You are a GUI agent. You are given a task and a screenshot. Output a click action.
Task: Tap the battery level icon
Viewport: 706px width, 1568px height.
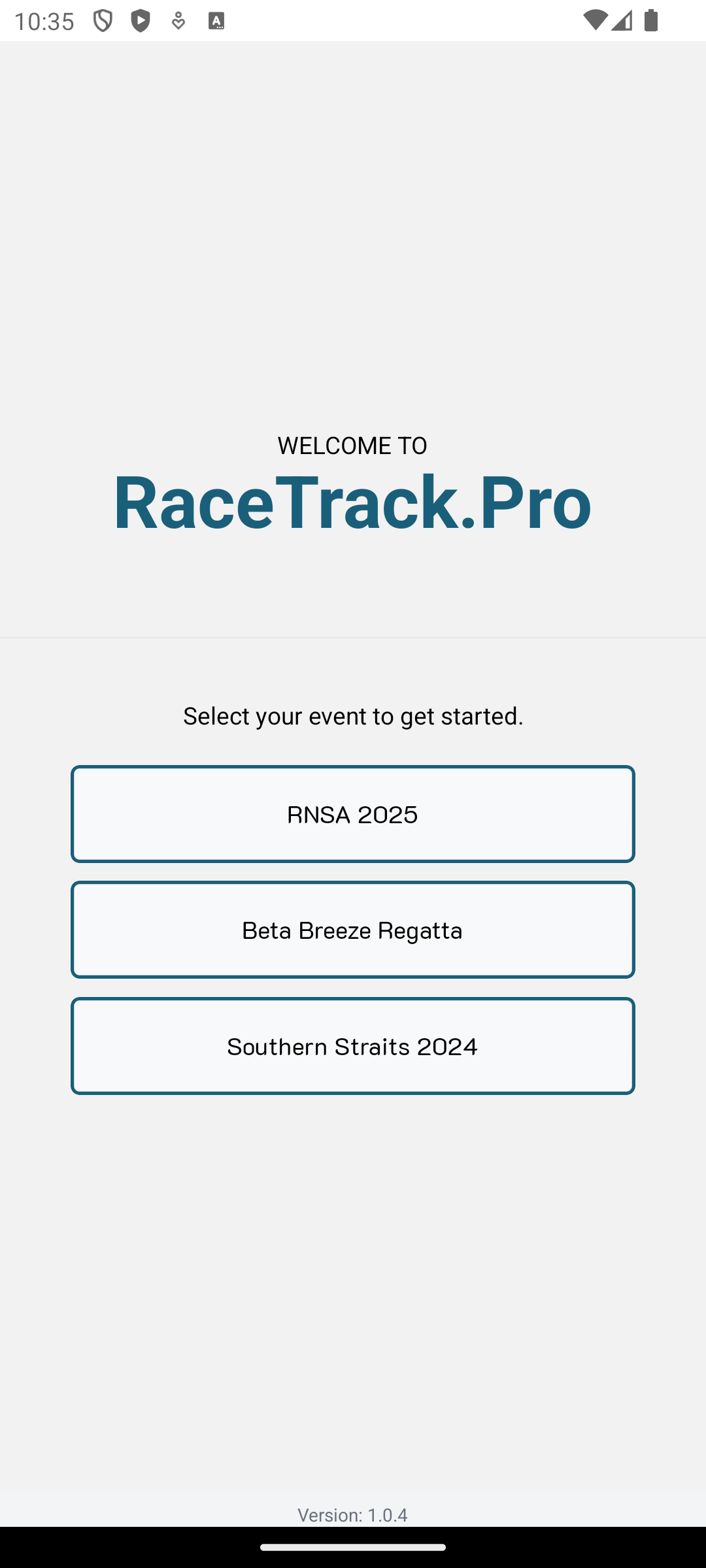point(650,20)
